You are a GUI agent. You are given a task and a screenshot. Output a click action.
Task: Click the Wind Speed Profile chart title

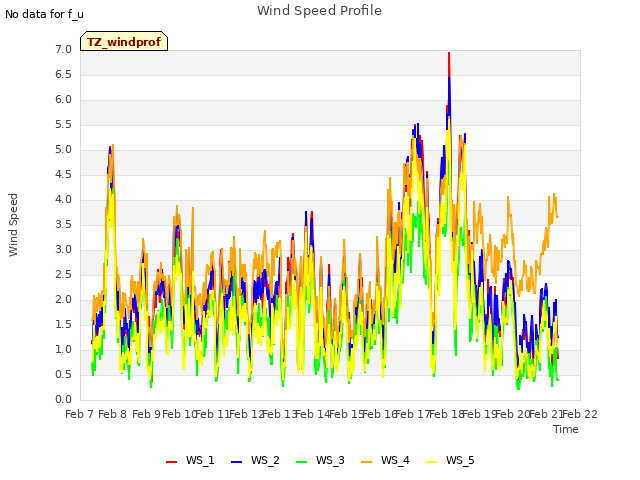319,11
